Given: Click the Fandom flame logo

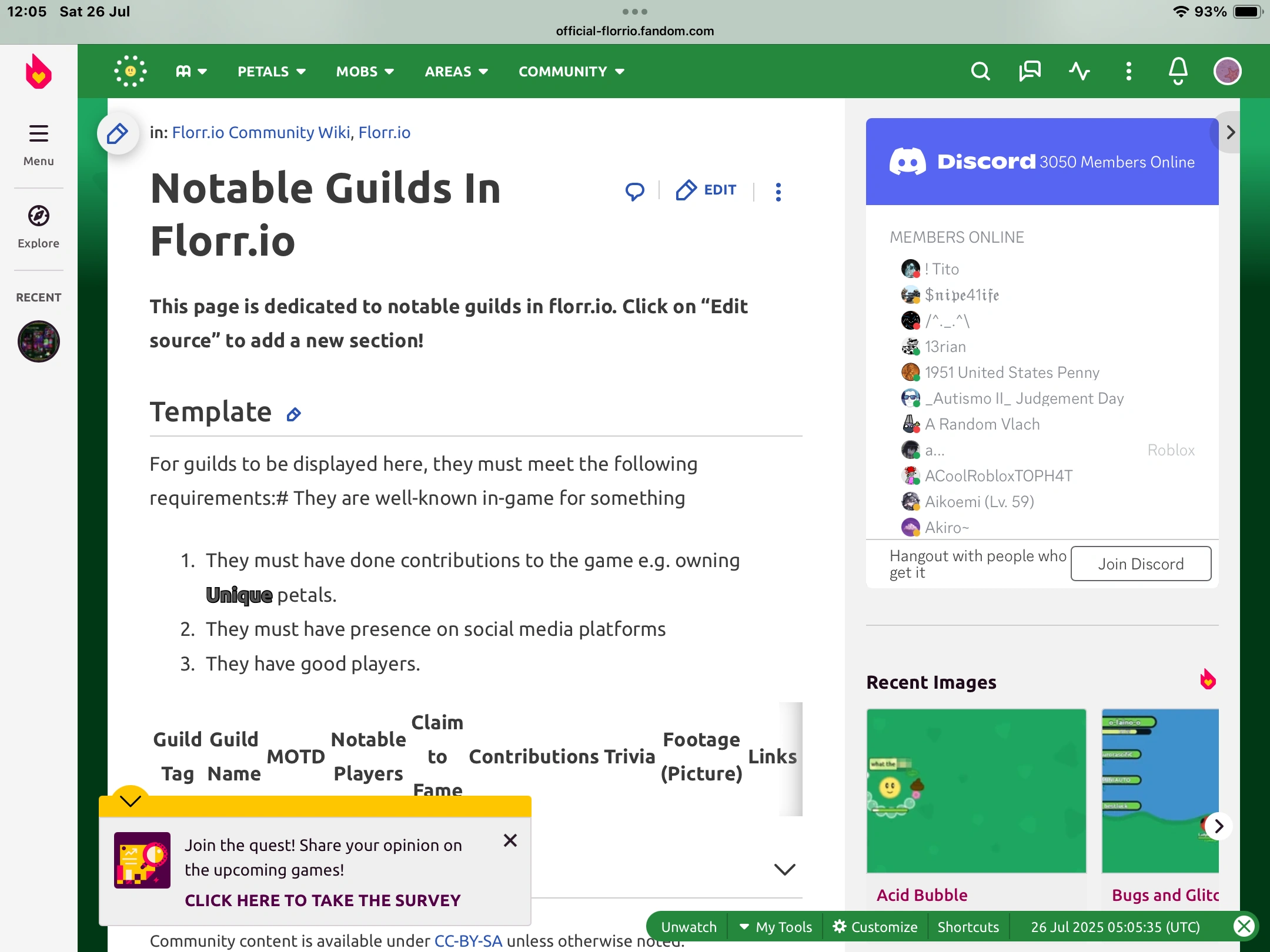Looking at the screenshot, I should pyautogui.click(x=39, y=72).
